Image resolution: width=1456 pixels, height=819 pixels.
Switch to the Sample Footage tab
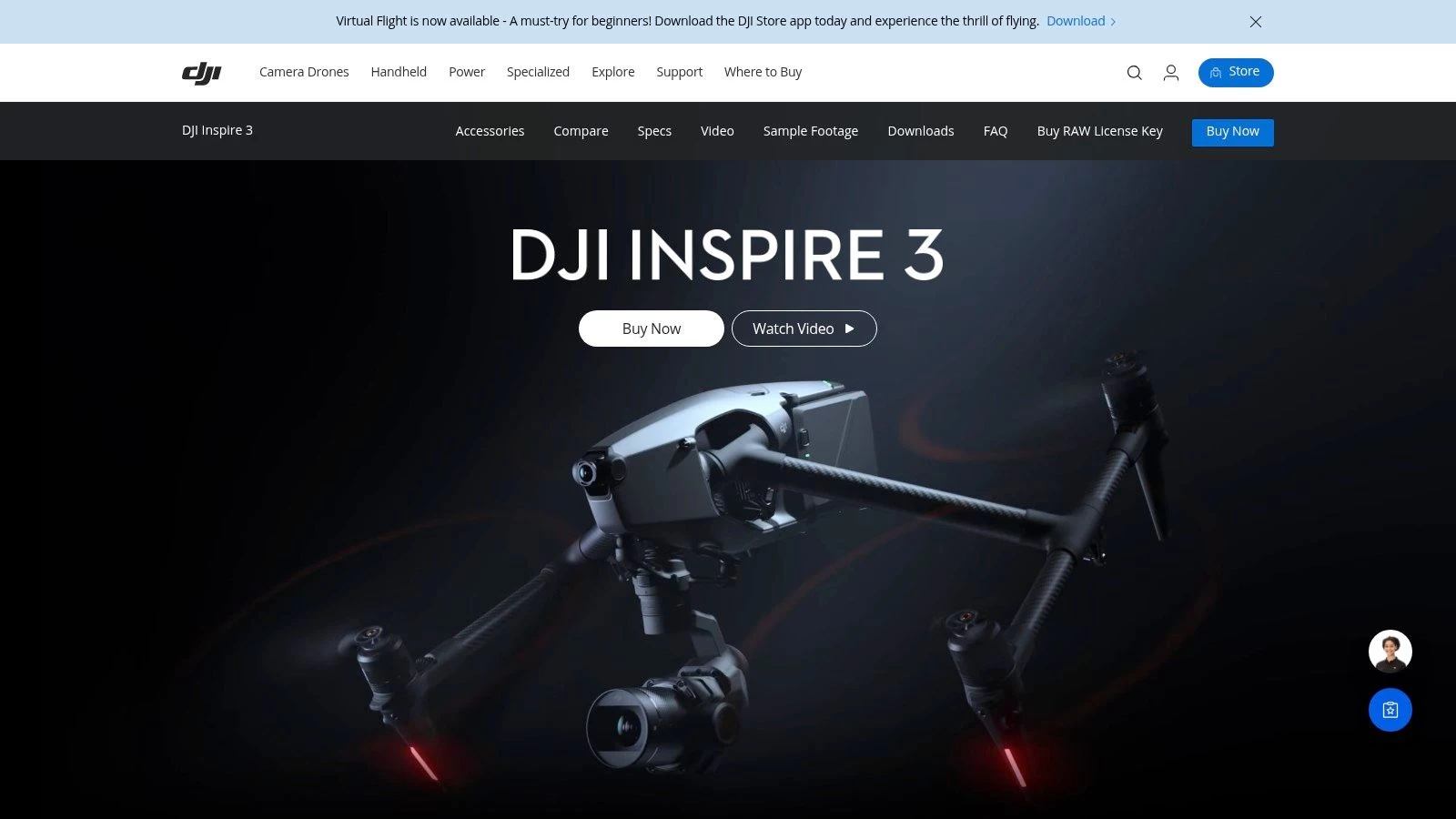pos(811,131)
